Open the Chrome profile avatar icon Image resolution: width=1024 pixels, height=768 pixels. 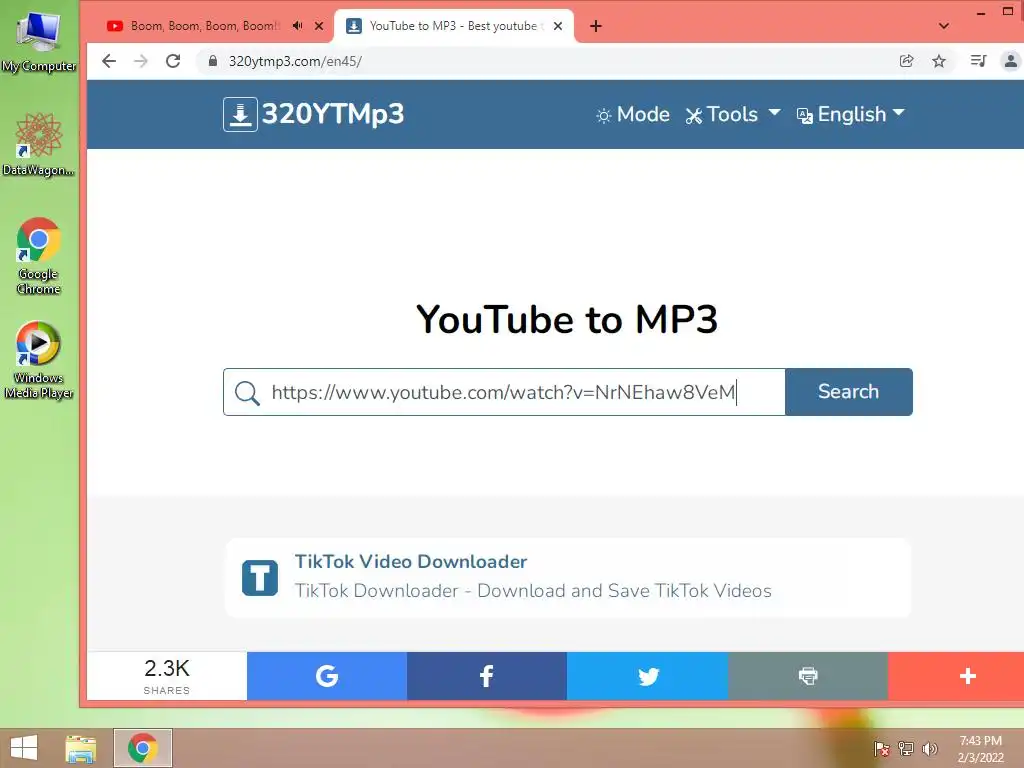tap(1011, 61)
